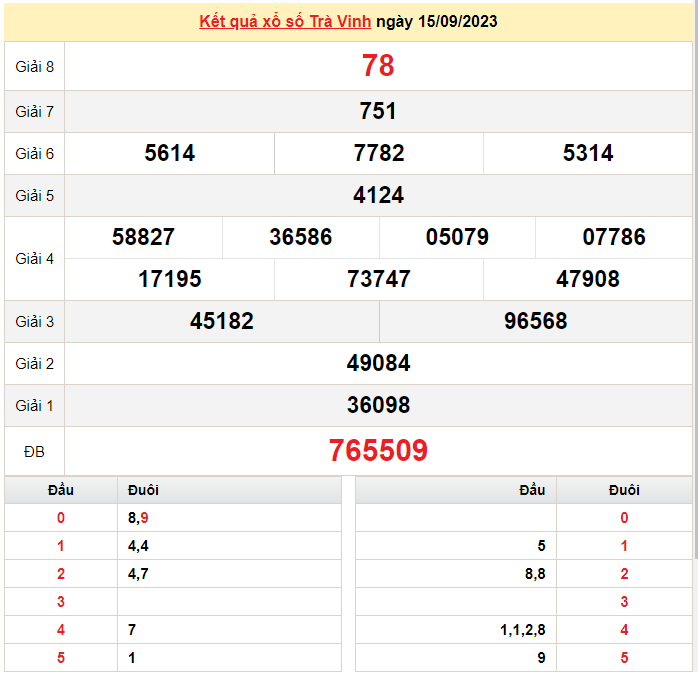Click the Giải 3 number 45182

(x=222, y=321)
